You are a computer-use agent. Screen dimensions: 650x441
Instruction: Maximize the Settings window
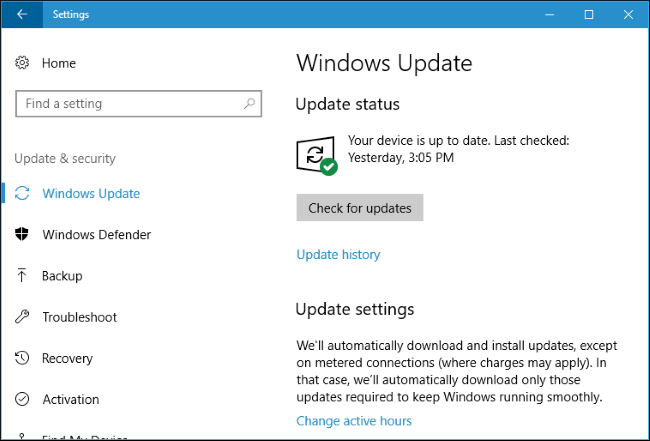[x=589, y=15]
